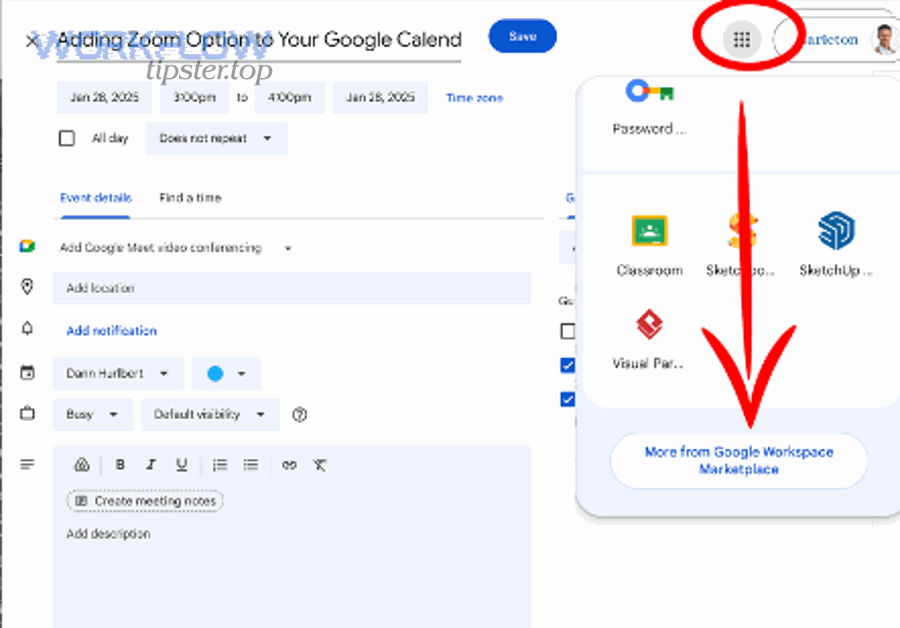Insert a numbered list in description
900x628 pixels.
pyautogui.click(x=220, y=465)
